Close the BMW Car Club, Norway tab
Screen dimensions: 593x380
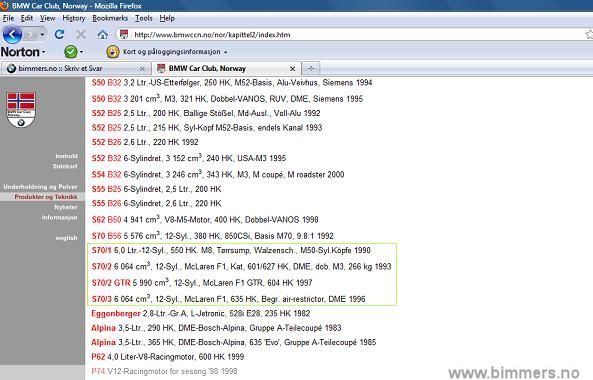tap(292, 68)
